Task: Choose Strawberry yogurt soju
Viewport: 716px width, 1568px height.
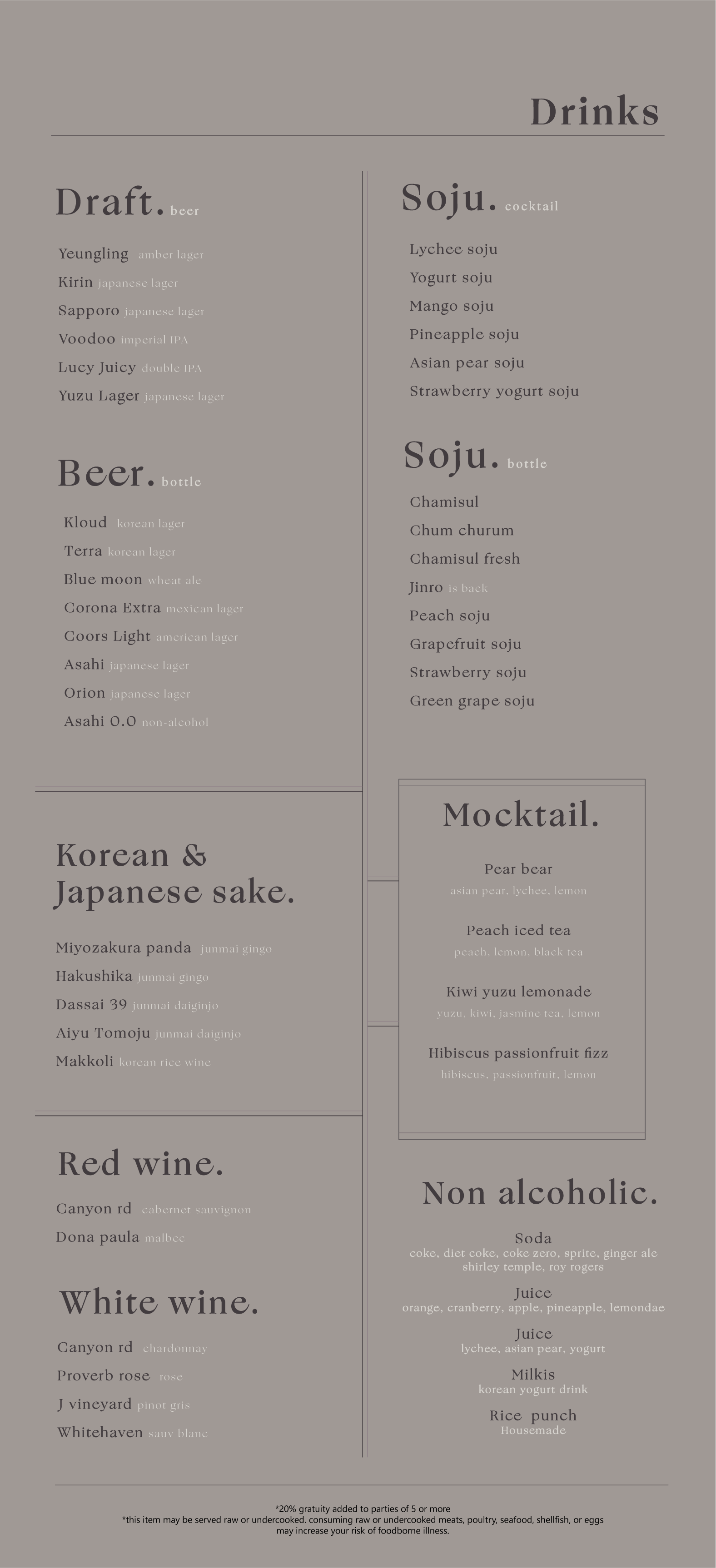Action: tap(494, 392)
